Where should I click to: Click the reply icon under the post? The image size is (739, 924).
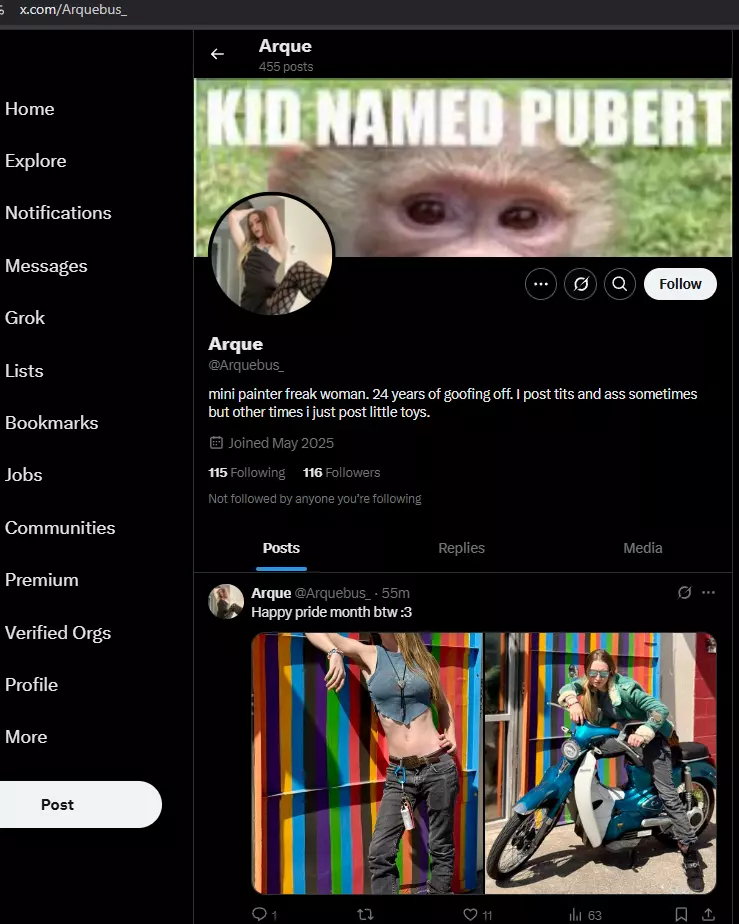(x=259, y=914)
